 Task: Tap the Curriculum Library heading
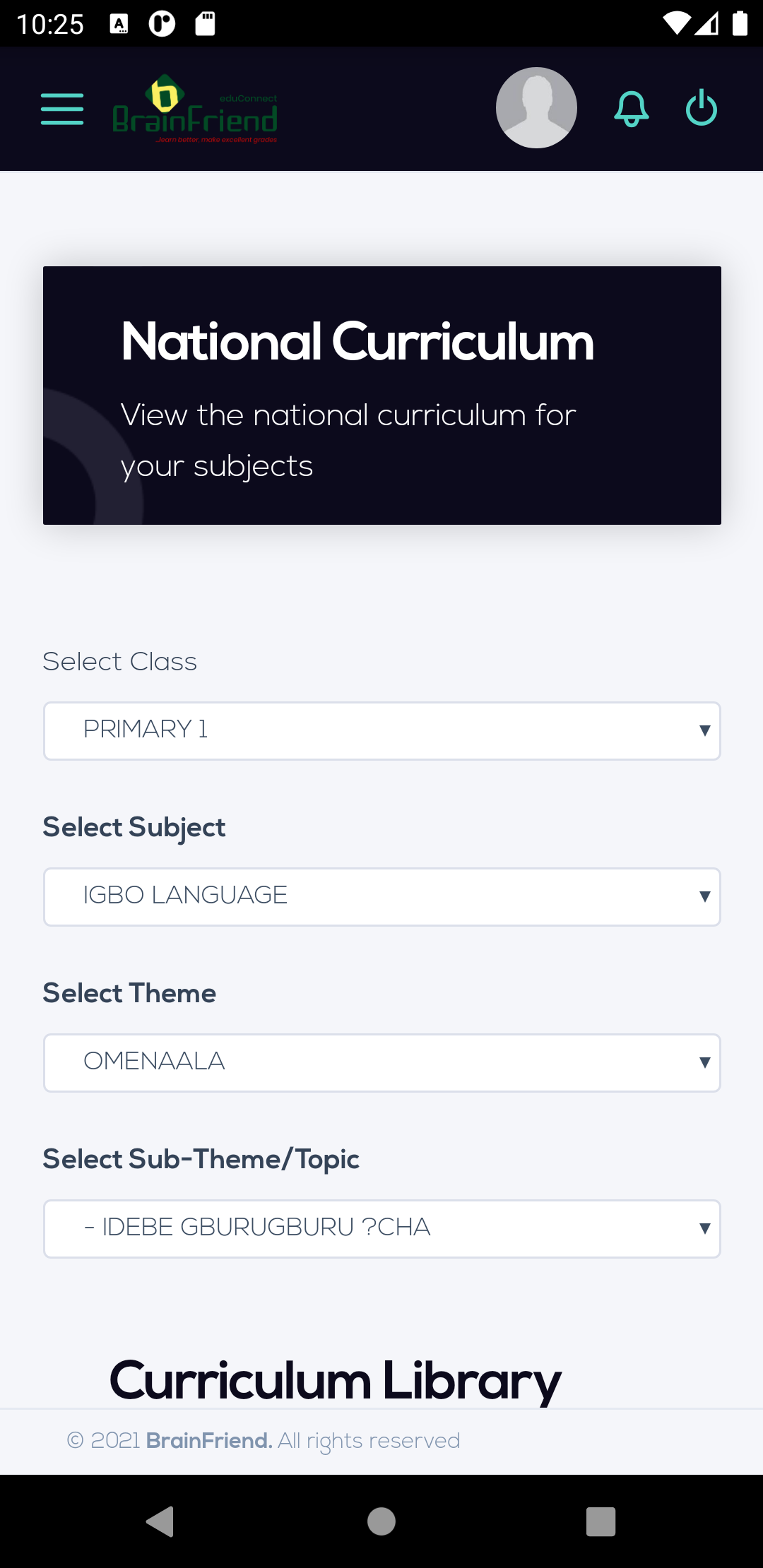click(x=336, y=1381)
